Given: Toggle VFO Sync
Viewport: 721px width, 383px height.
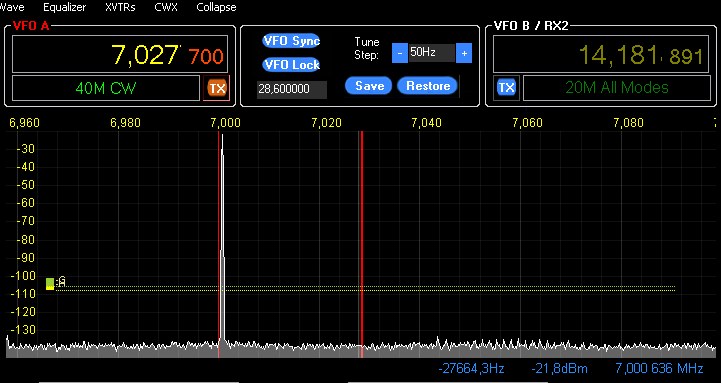Looking at the screenshot, I should [x=292, y=40].
